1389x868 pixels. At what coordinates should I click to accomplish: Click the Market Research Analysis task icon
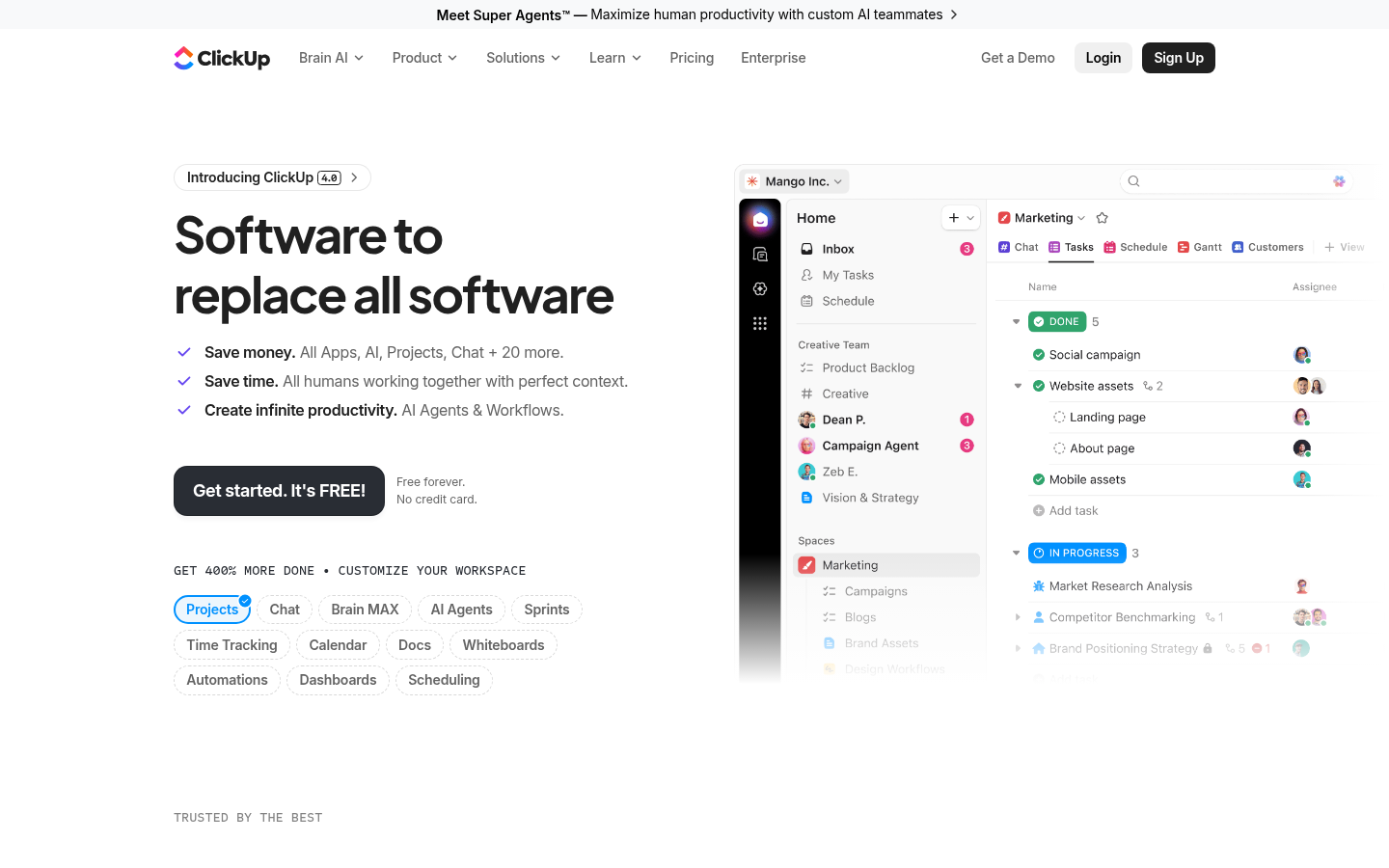coord(1039,586)
